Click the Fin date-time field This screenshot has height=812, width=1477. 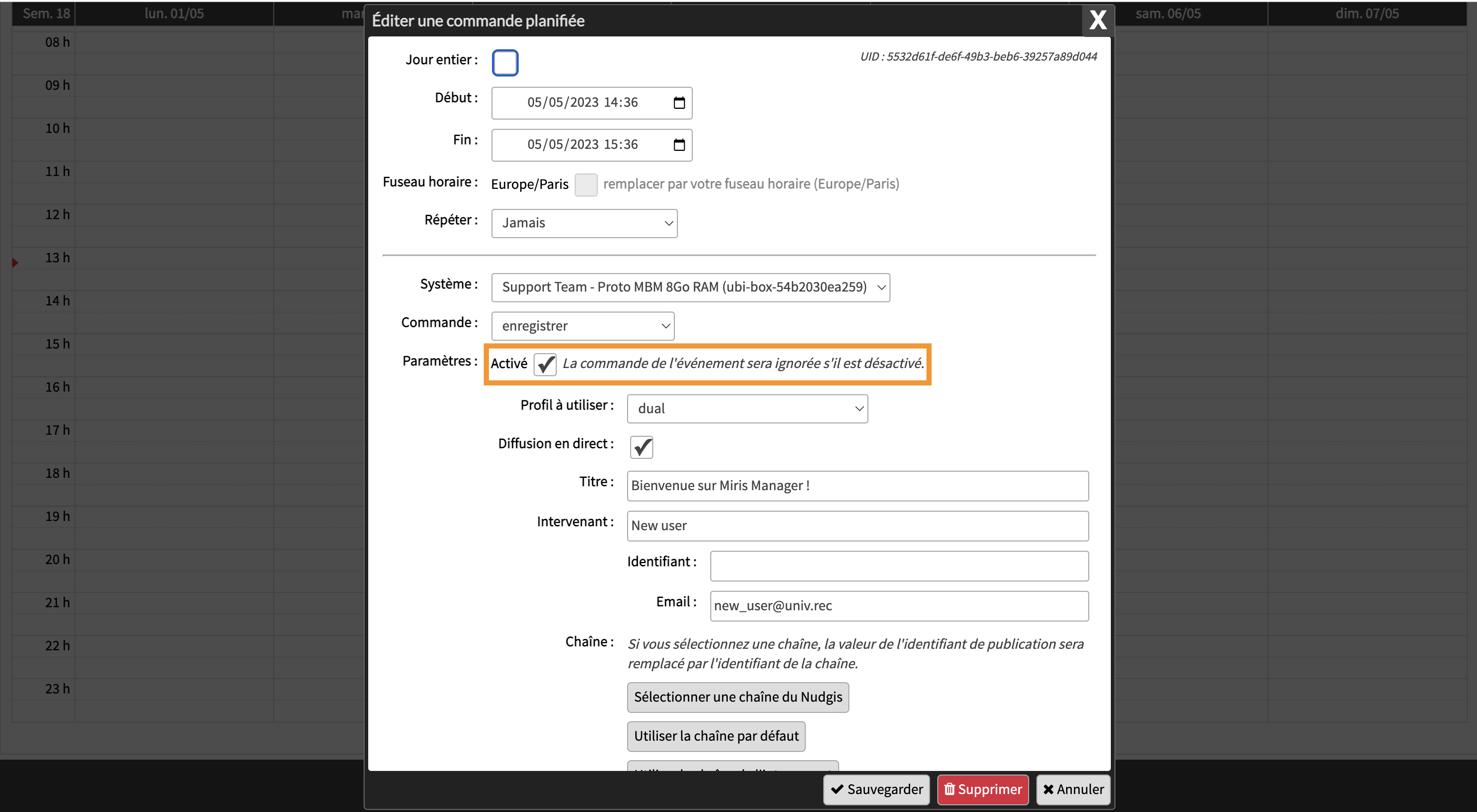pyautogui.click(x=592, y=144)
